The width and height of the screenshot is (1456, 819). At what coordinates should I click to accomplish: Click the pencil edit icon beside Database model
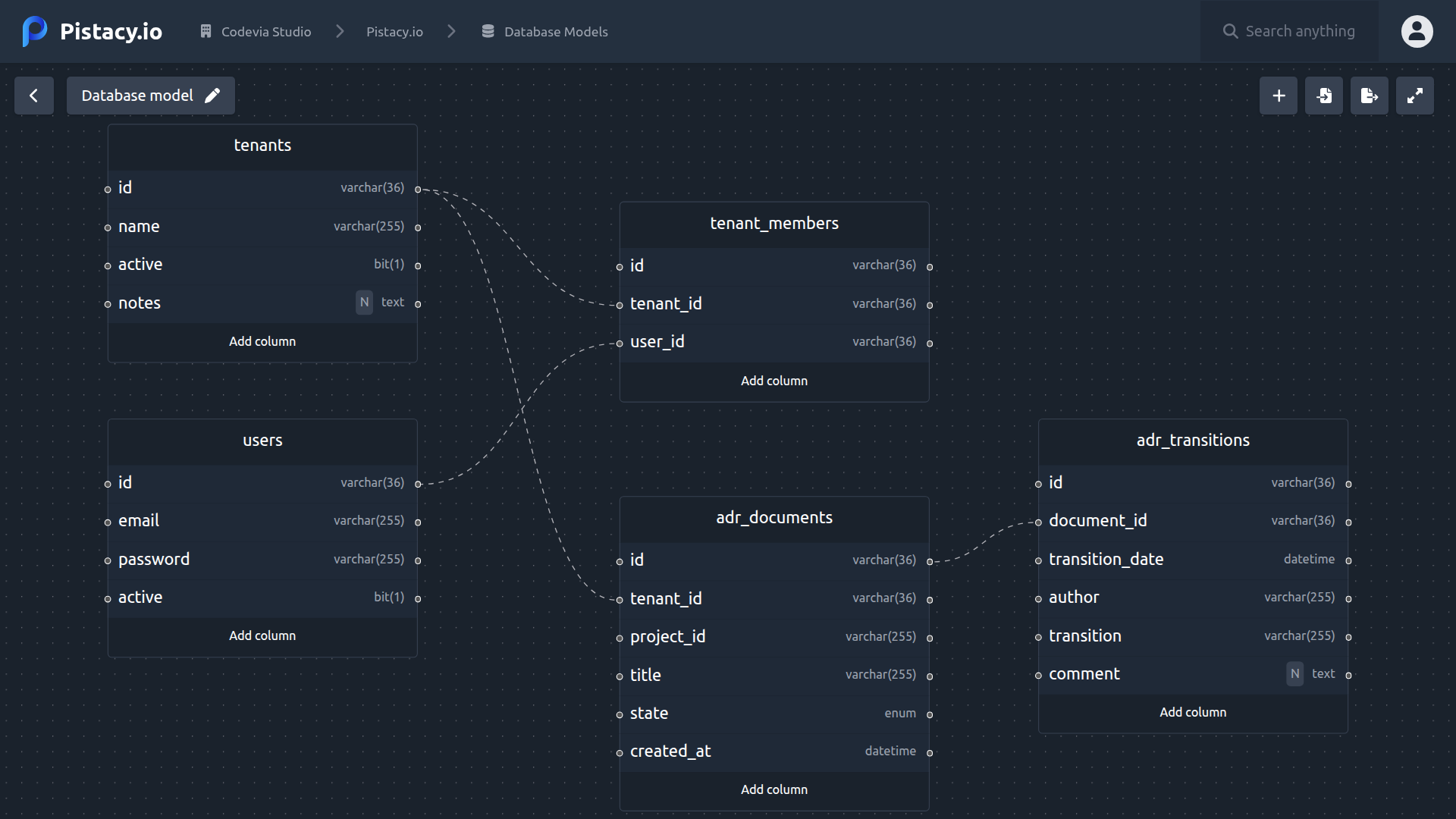[212, 96]
